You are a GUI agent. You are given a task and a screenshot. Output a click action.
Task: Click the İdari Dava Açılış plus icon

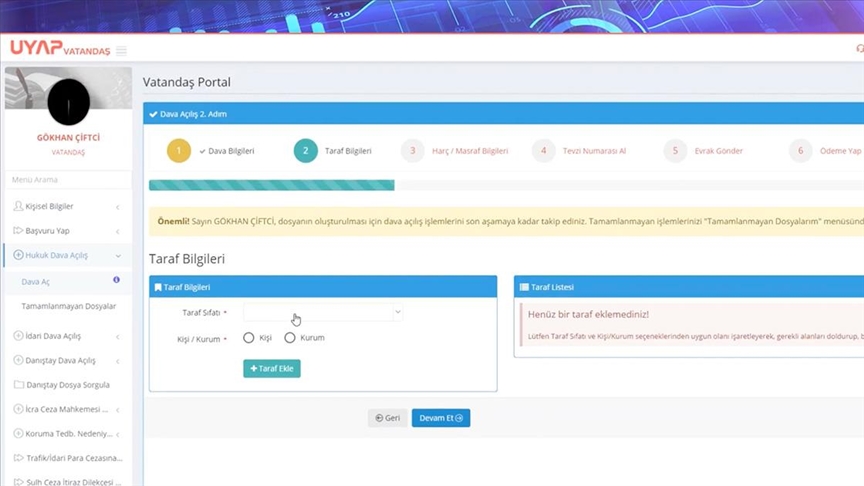[18, 336]
